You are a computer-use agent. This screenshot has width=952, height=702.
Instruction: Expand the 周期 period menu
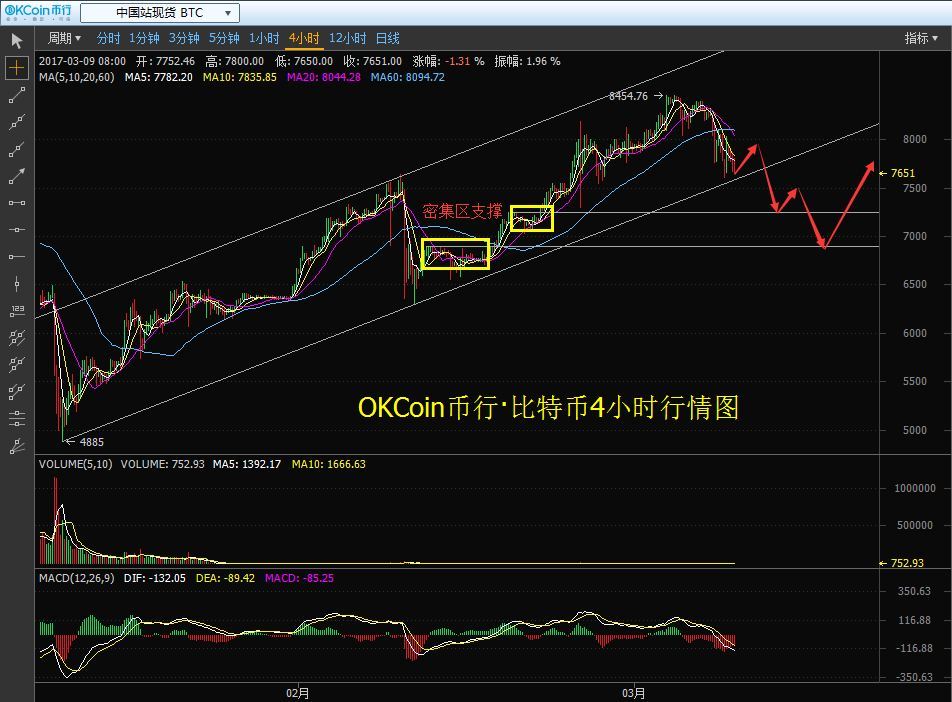(64, 38)
